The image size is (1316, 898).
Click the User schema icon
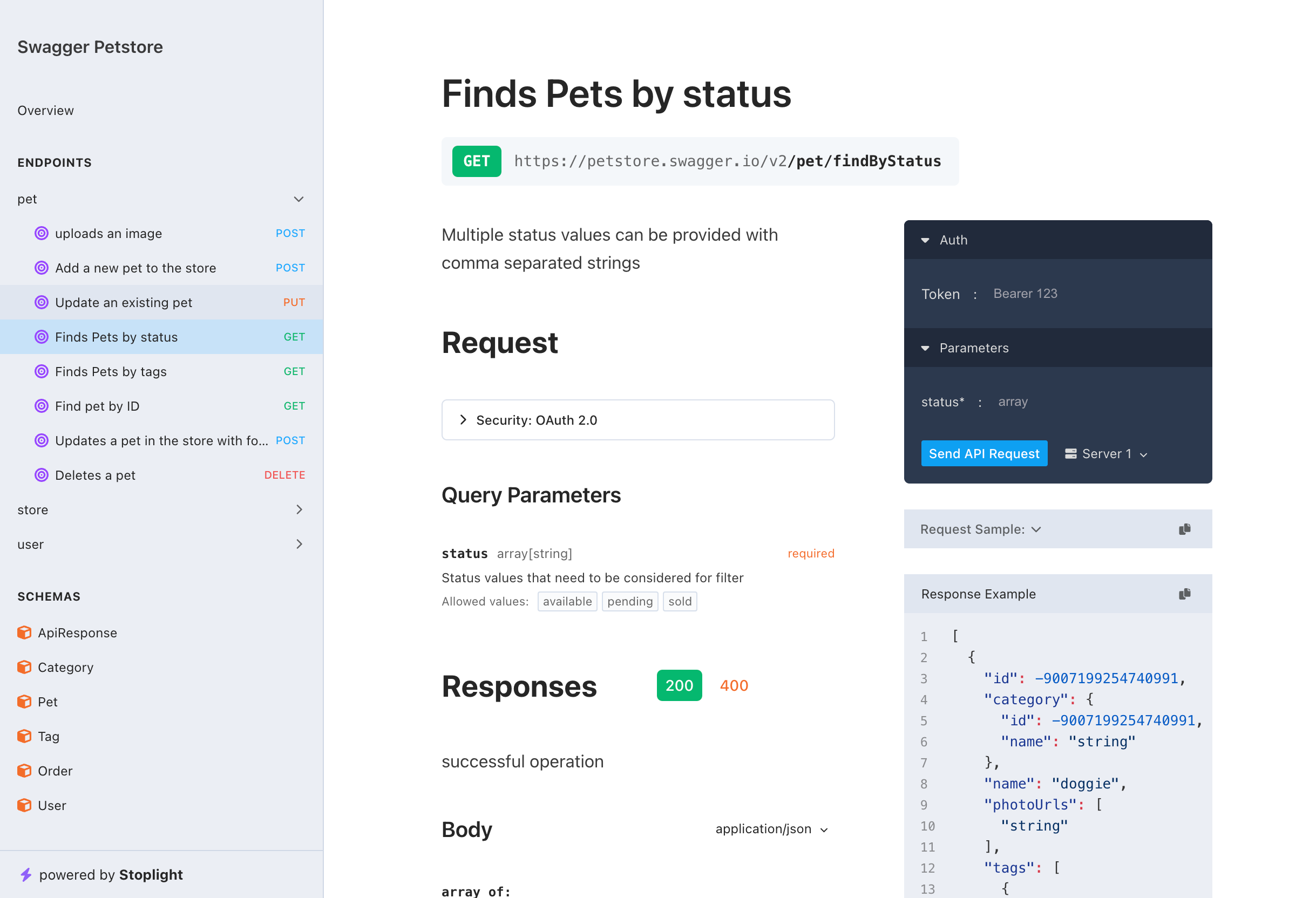pos(25,804)
